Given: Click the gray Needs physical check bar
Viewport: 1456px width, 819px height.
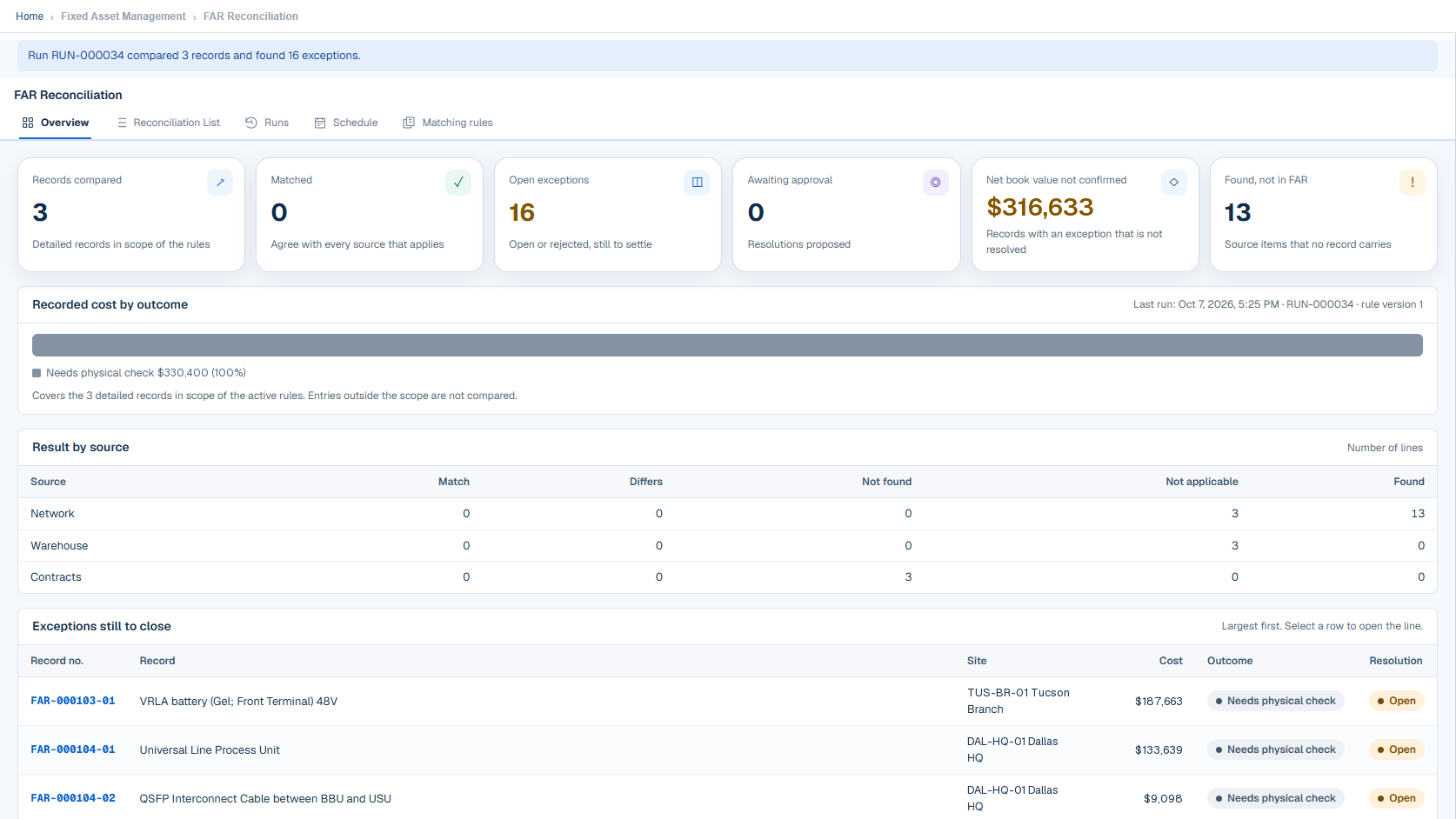Looking at the screenshot, I should (x=727, y=345).
